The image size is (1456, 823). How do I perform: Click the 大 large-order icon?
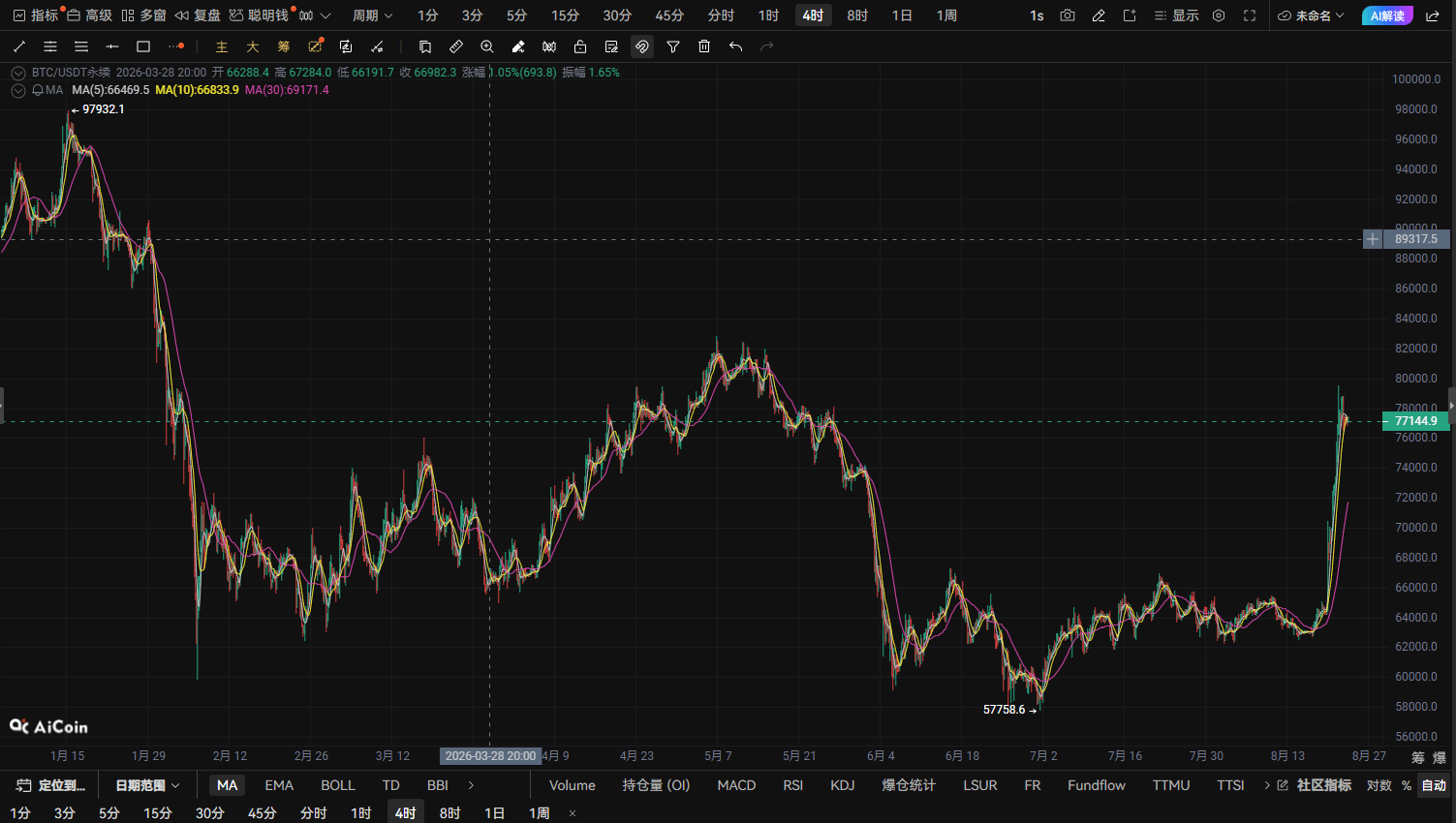pos(253,46)
